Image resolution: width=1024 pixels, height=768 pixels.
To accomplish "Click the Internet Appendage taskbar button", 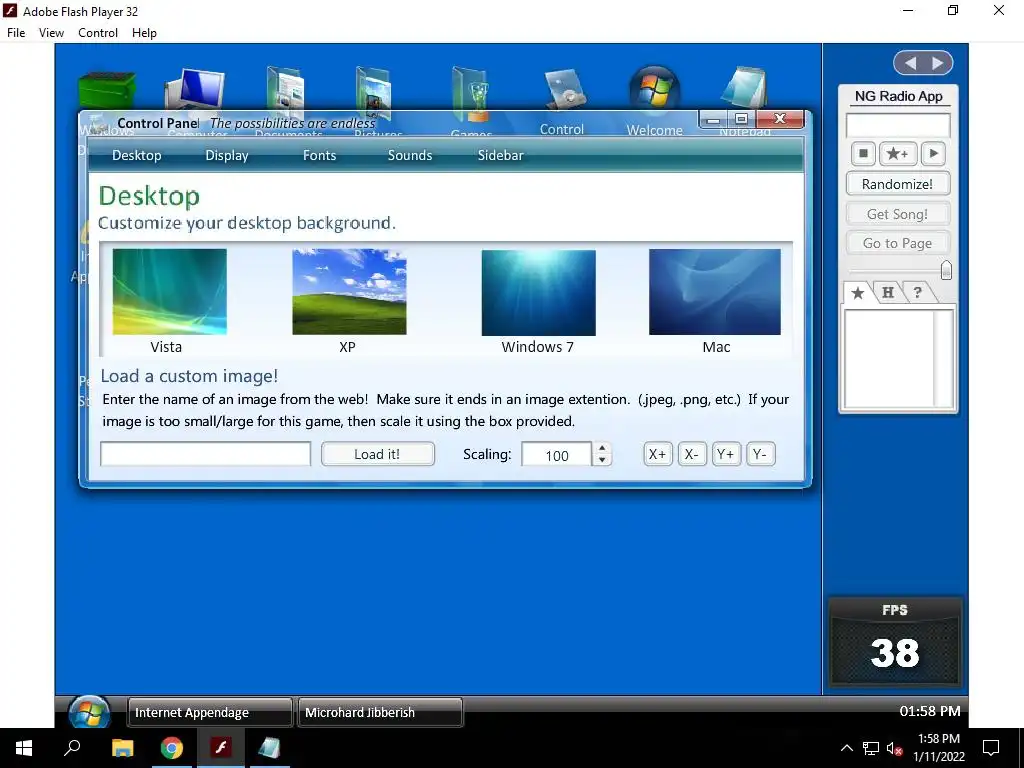I will pos(210,712).
